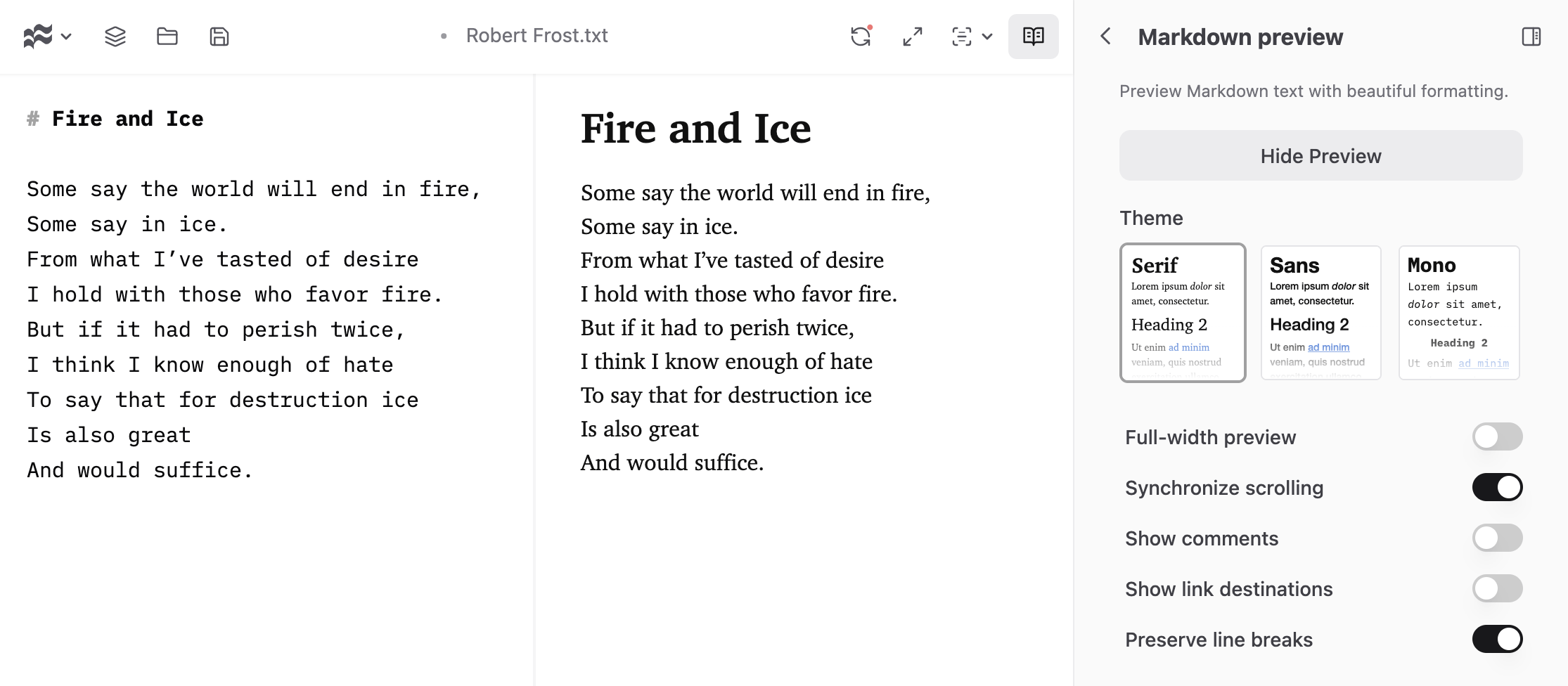Expand the chevron beside the text scan icon

tap(987, 37)
